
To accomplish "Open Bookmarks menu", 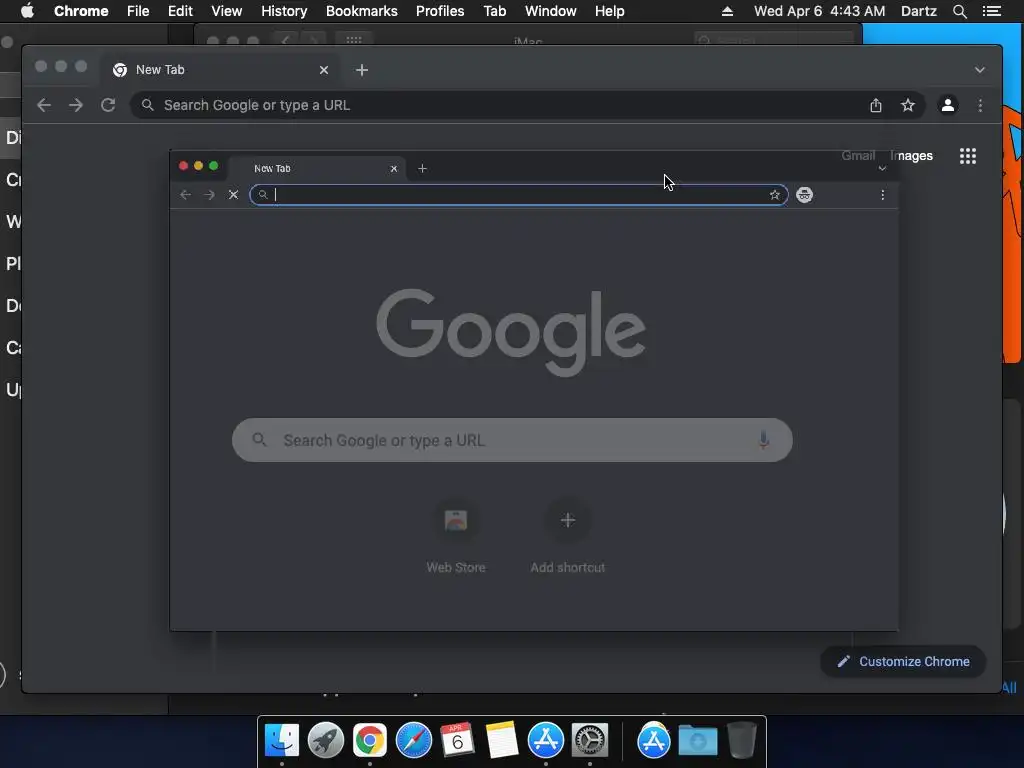I will point(362,11).
